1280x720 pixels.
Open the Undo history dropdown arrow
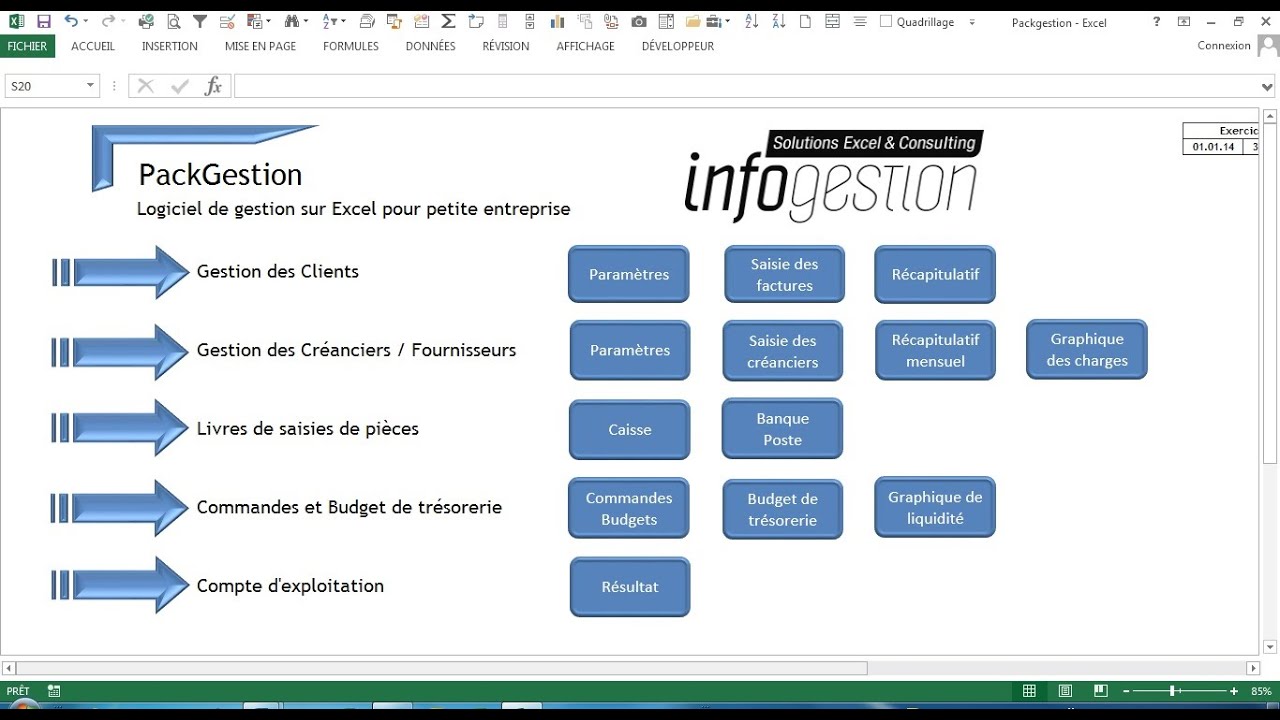pos(86,22)
